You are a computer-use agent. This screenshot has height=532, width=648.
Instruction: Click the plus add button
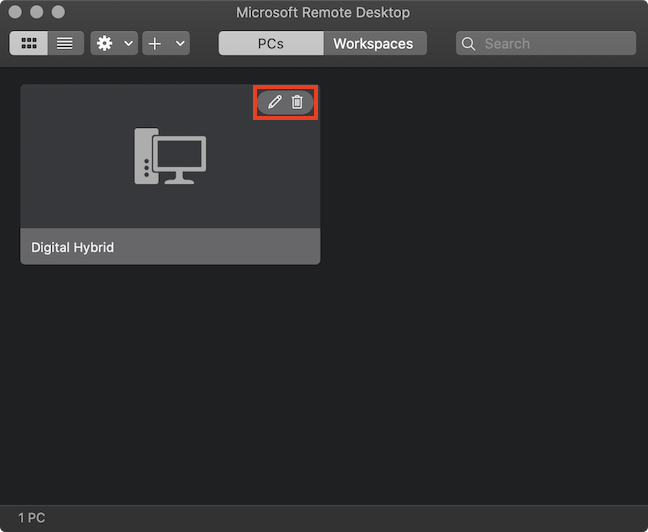pyautogui.click(x=155, y=43)
